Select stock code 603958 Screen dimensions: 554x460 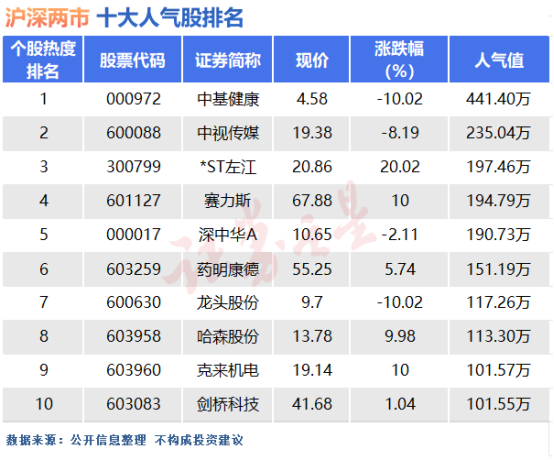[x=134, y=336]
